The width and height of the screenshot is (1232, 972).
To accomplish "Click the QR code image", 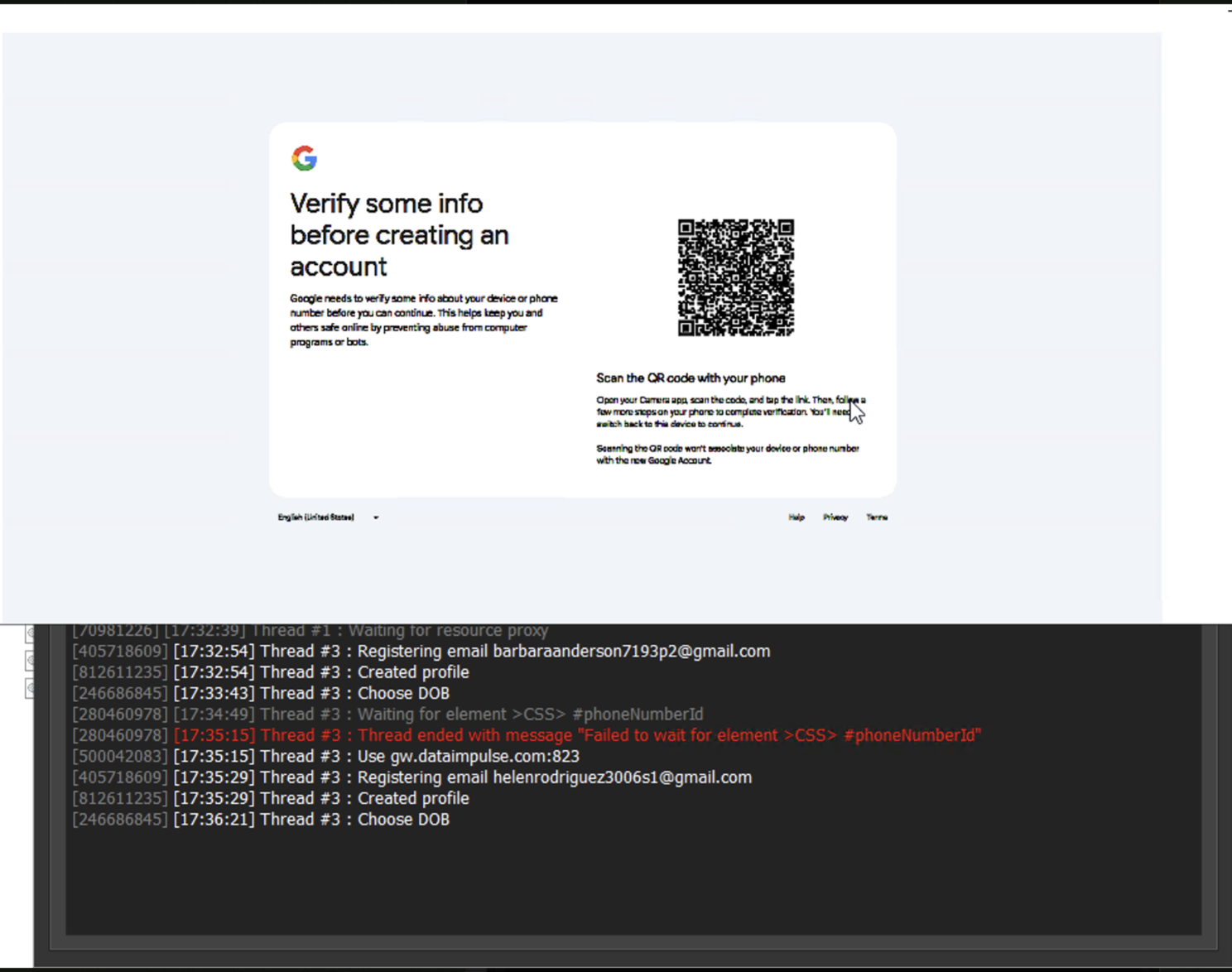I will [736, 277].
